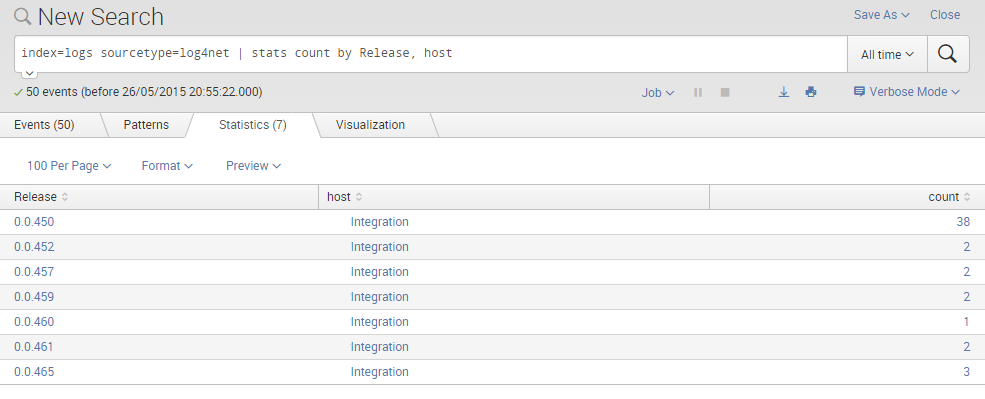The width and height of the screenshot is (985, 399).
Task: Sort by count column arrows
Action: click(x=966, y=197)
